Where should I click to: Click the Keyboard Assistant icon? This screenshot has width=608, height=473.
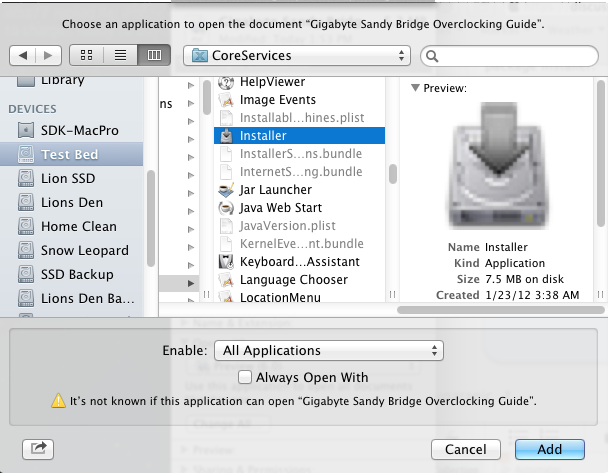tap(226, 262)
